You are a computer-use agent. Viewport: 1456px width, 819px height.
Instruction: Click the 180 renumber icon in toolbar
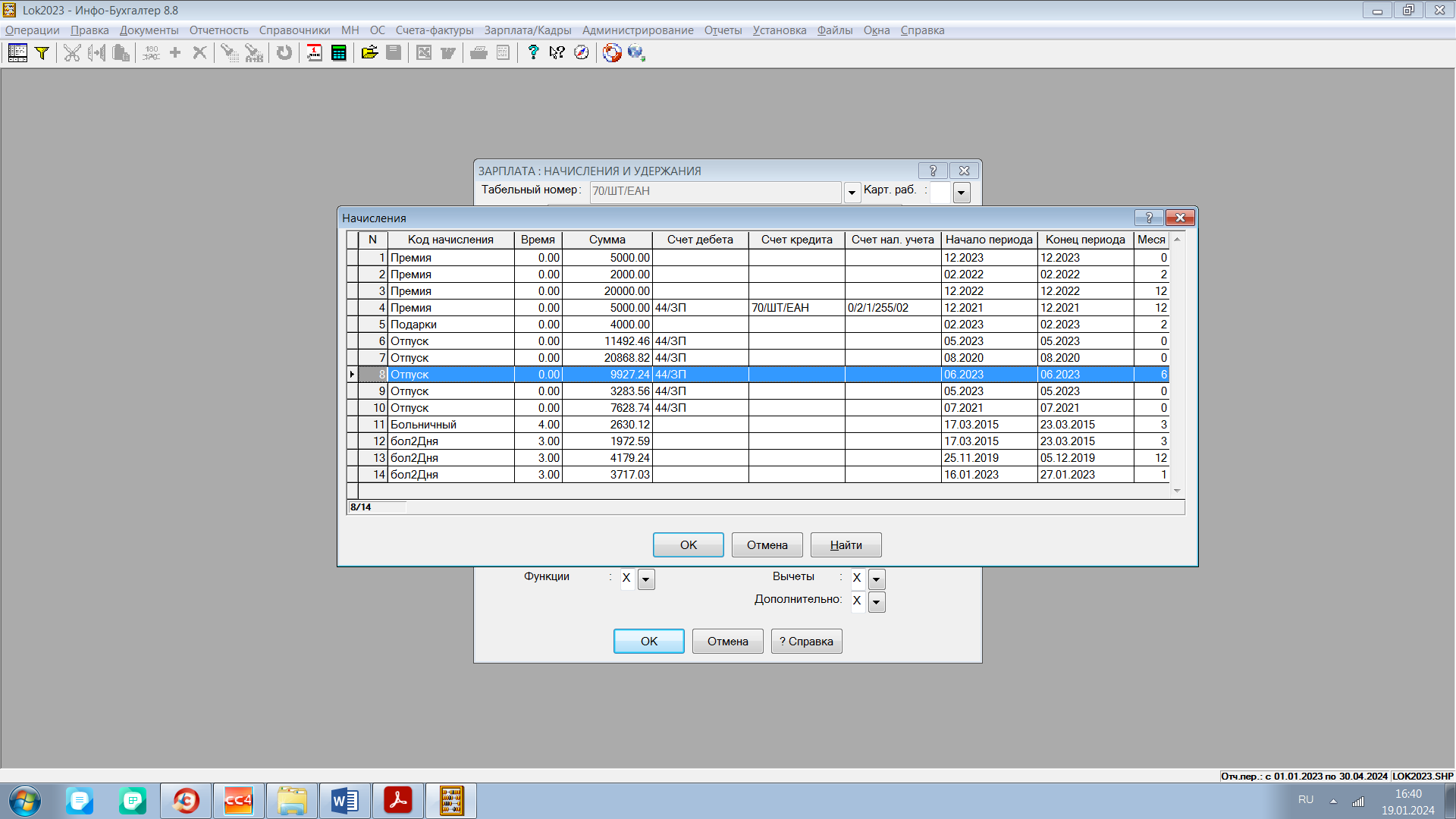[151, 53]
